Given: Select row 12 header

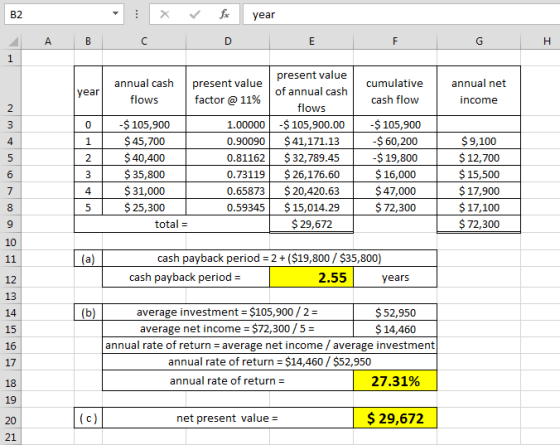Looking at the screenshot, I should 10,278.
